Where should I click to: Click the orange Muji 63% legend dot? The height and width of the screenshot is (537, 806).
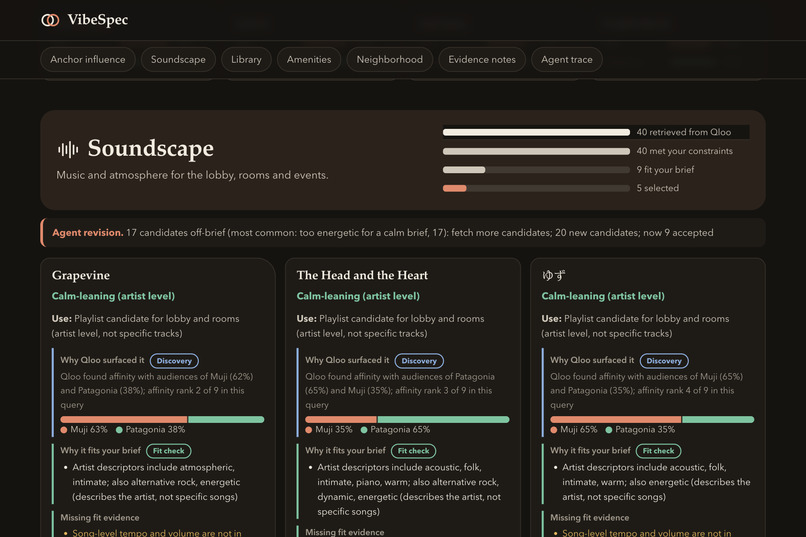tap(64, 430)
